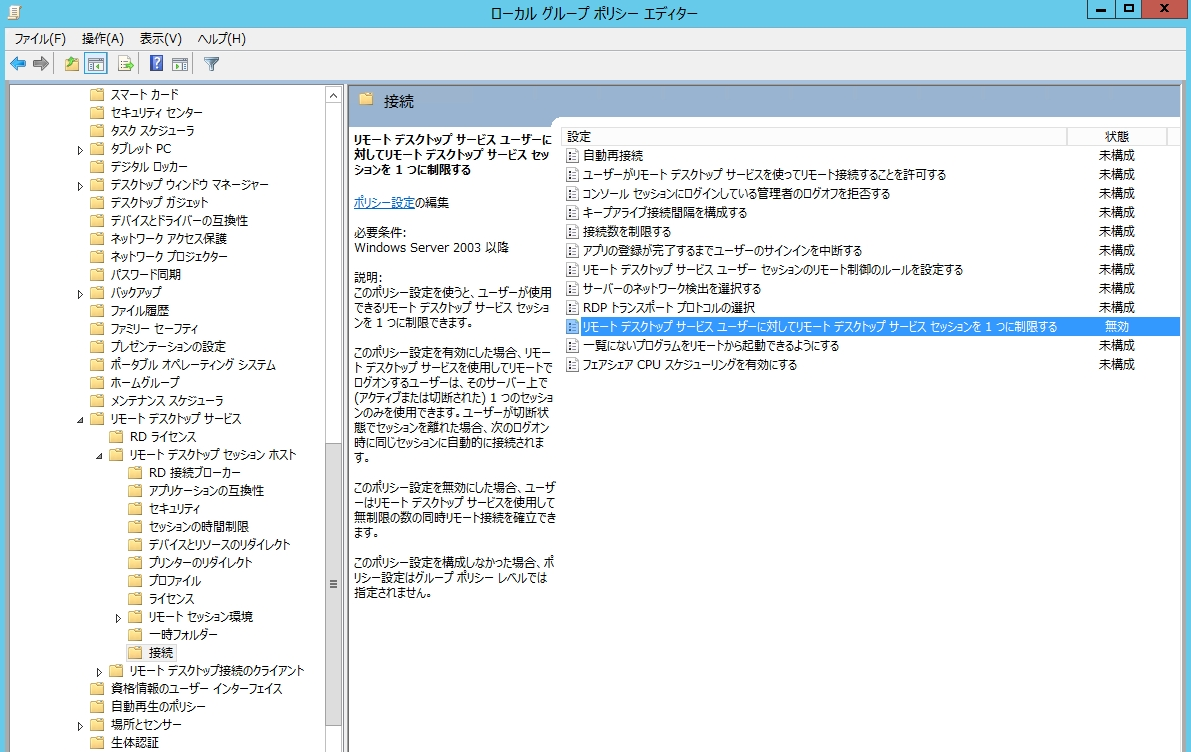Click the policy icon beside サーバーのネットワーク検出を選択する

[573, 289]
